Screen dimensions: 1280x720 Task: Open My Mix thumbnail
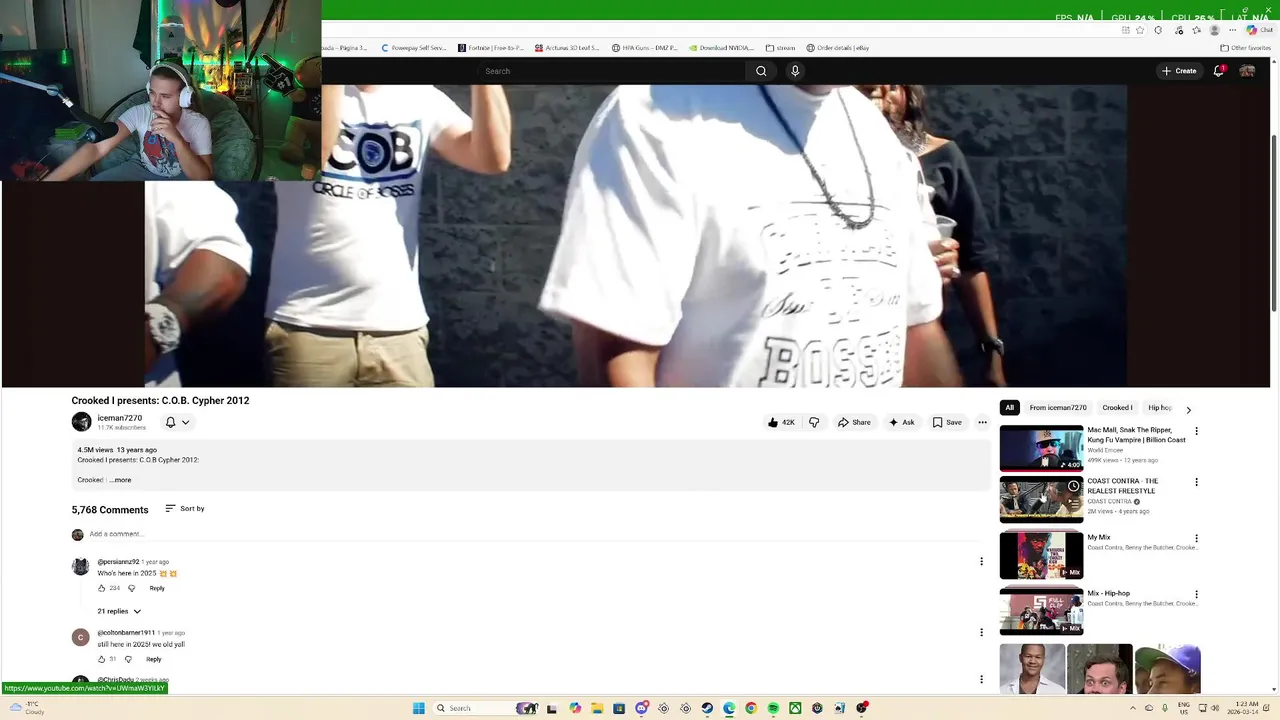(1041, 555)
